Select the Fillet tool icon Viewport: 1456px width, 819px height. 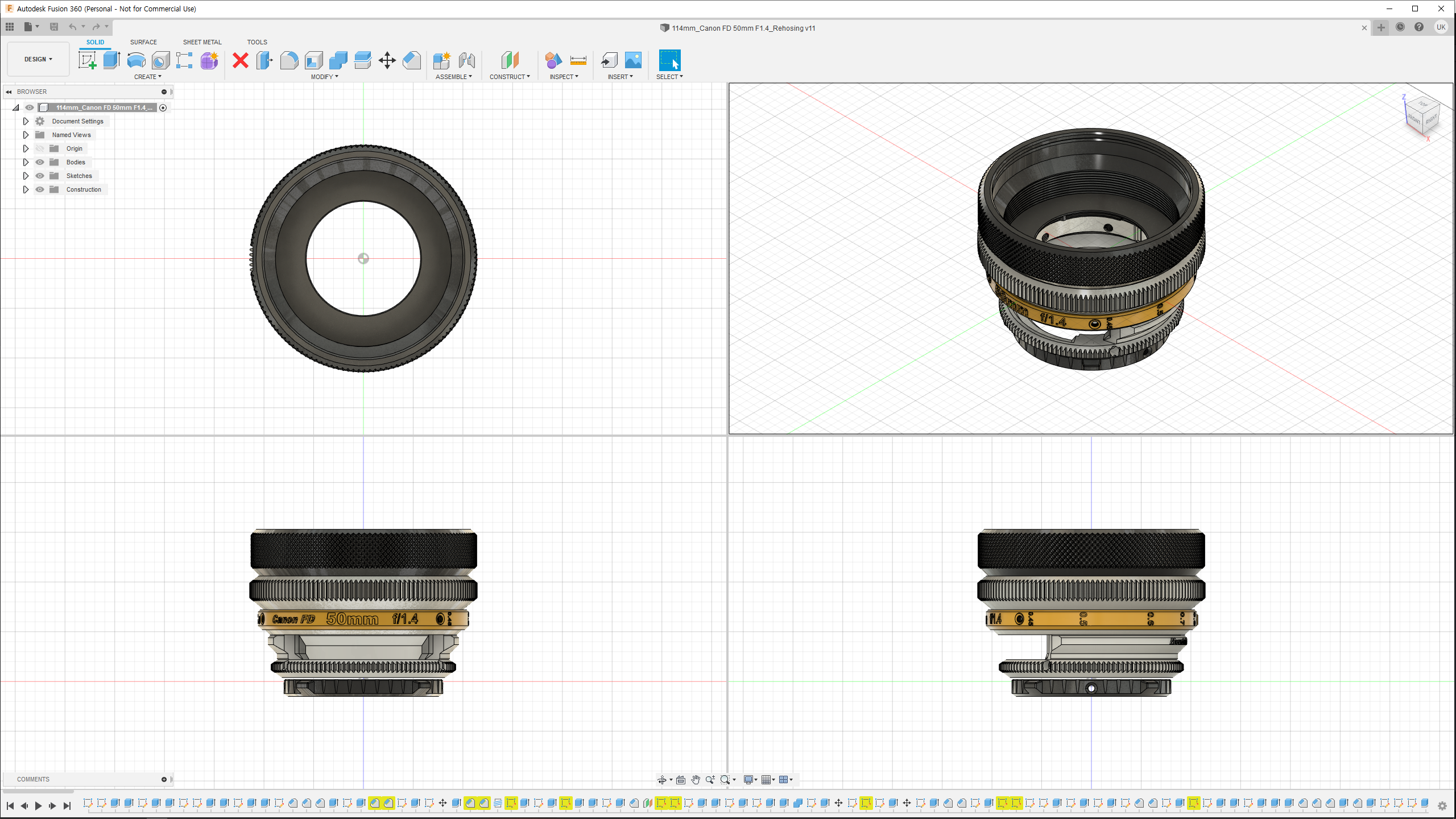click(289, 60)
